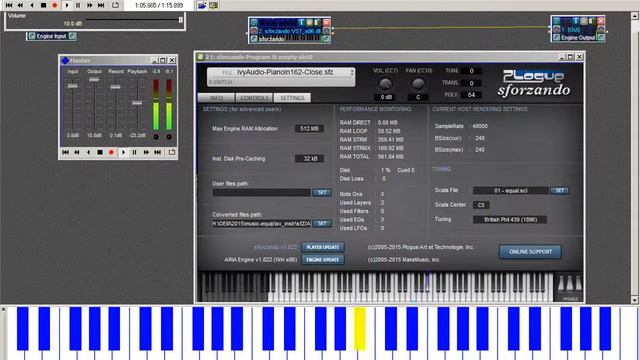640x360 pixels.
Task: Click the Engine Input node's right icon
Action: pos(72,36)
